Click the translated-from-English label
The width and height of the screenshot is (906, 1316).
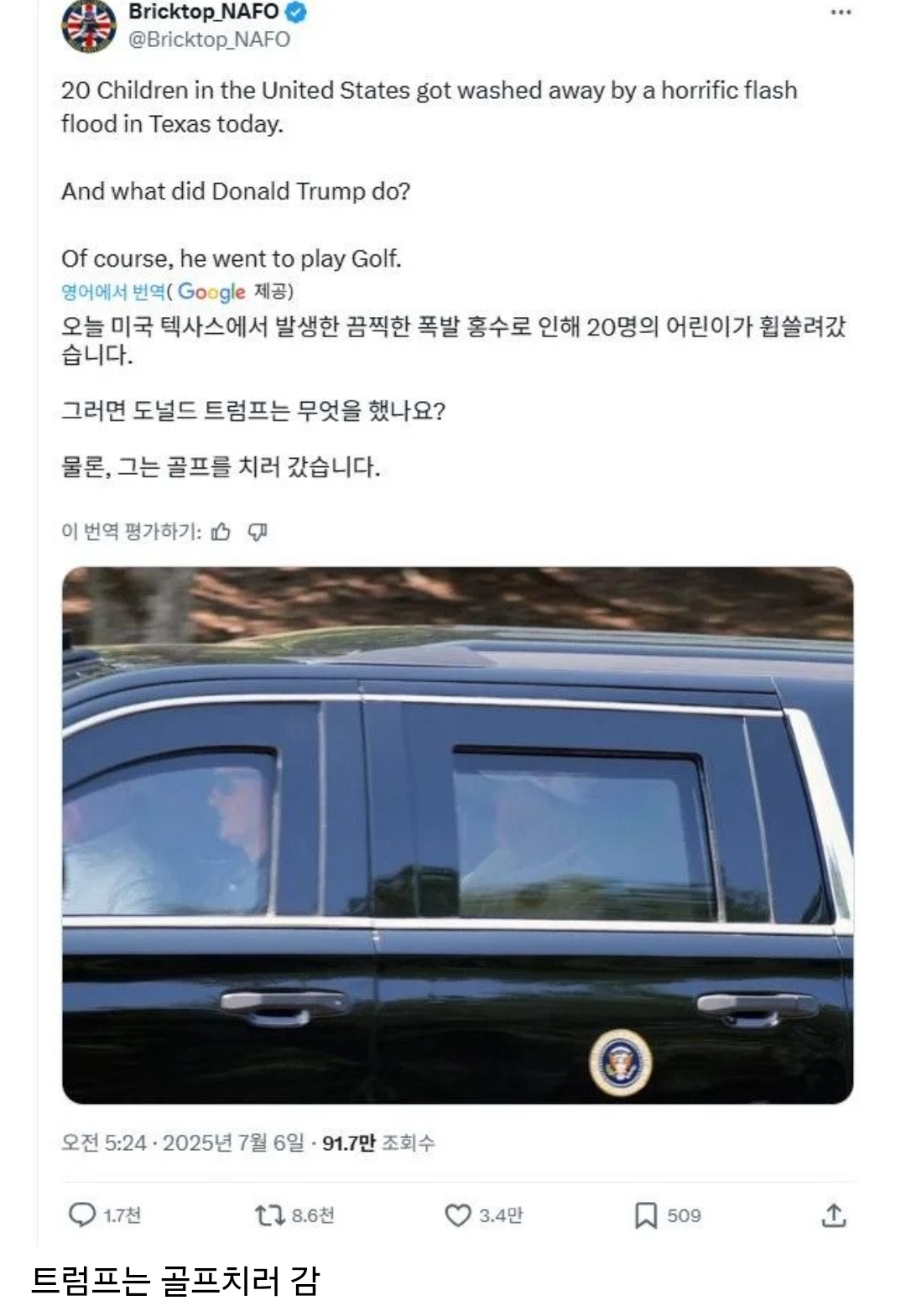coord(113,292)
